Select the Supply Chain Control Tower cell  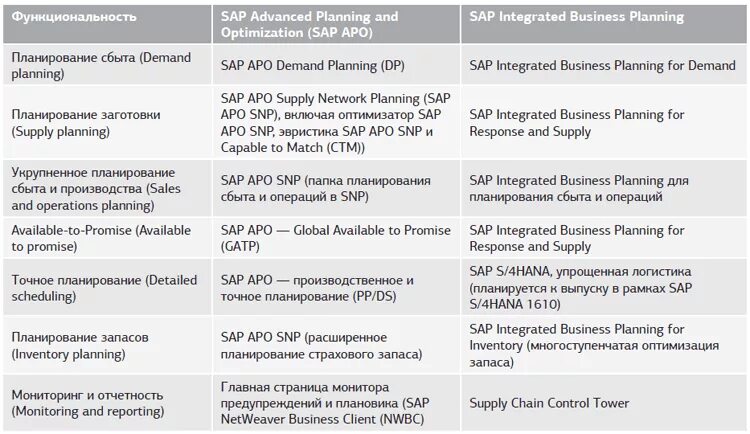(x=604, y=403)
